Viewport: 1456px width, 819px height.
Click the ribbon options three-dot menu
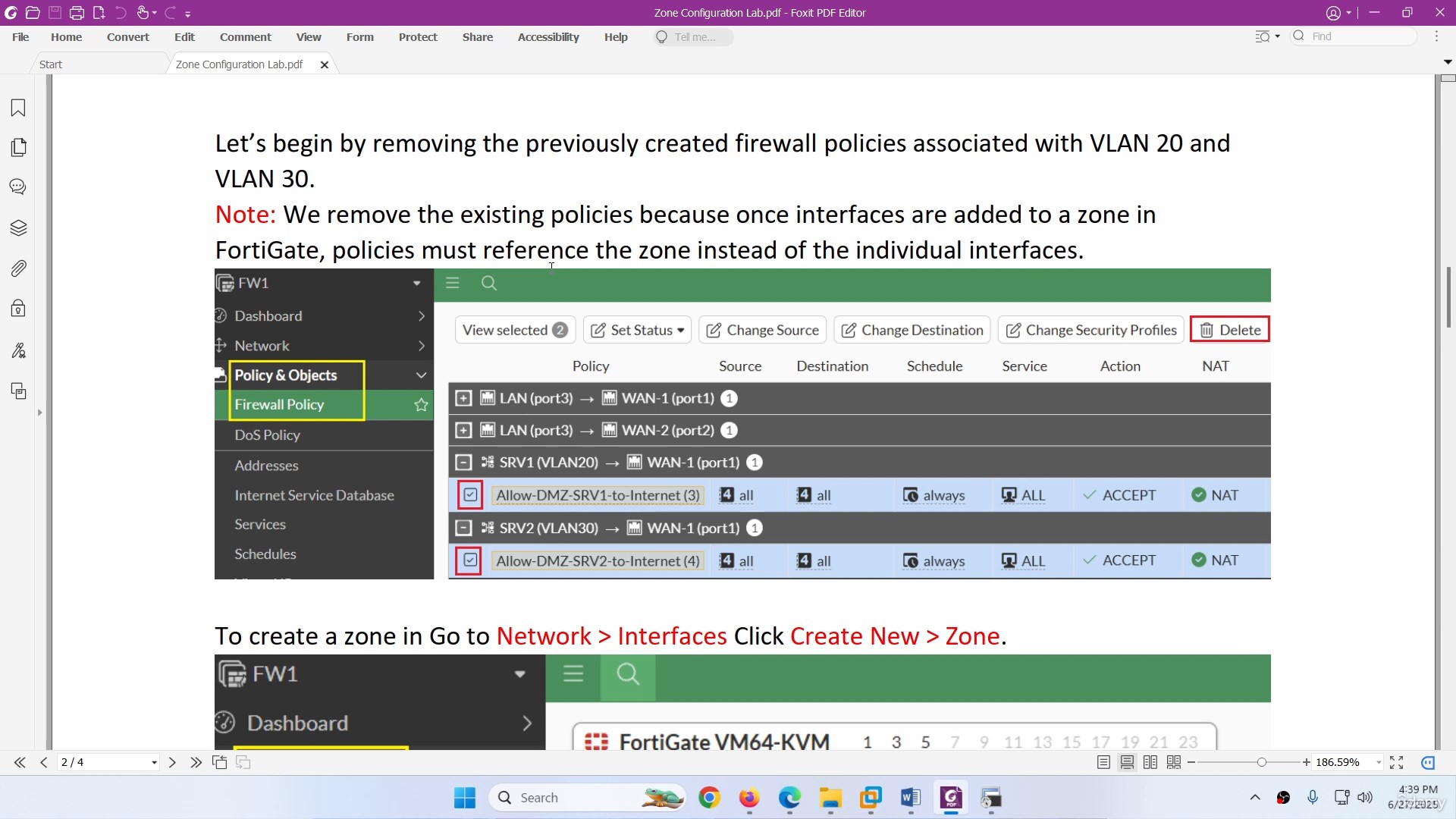1436,36
